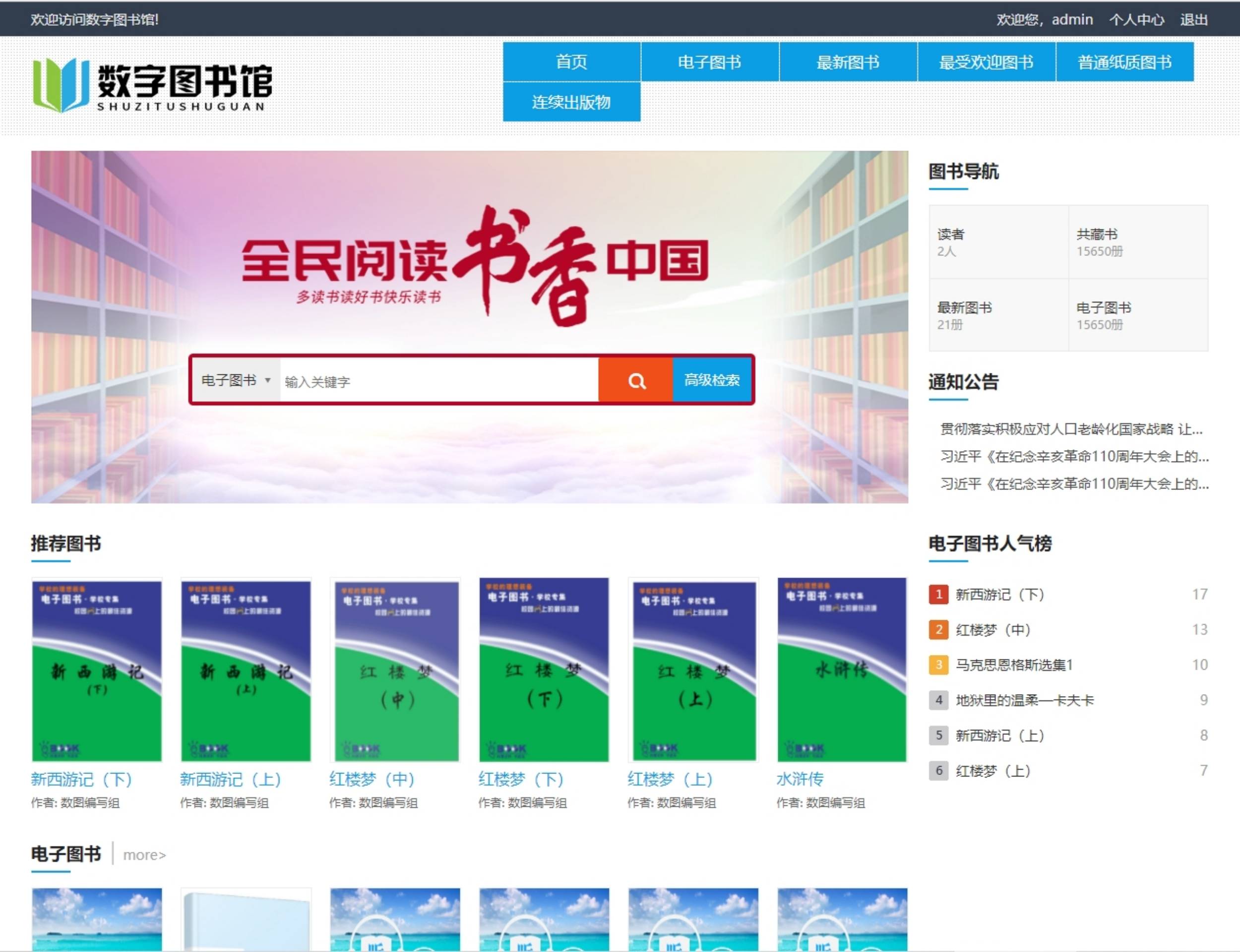The width and height of the screenshot is (1240, 952).
Task: Click the 最新图书 21册 navigation cell
Action: 998,315
